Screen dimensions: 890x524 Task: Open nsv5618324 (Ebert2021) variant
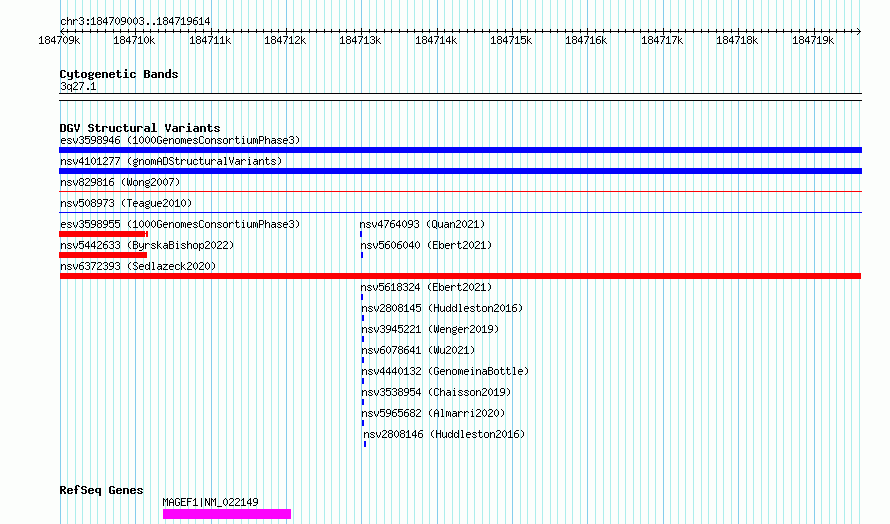pyautogui.click(x=426, y=287)
